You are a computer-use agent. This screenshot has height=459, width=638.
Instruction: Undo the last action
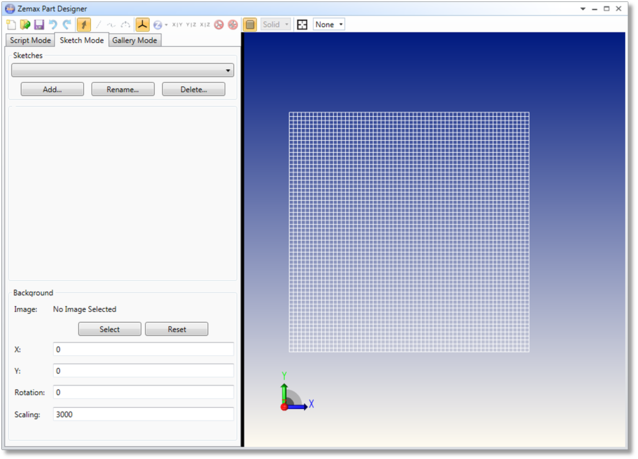[x=53, y=25]
